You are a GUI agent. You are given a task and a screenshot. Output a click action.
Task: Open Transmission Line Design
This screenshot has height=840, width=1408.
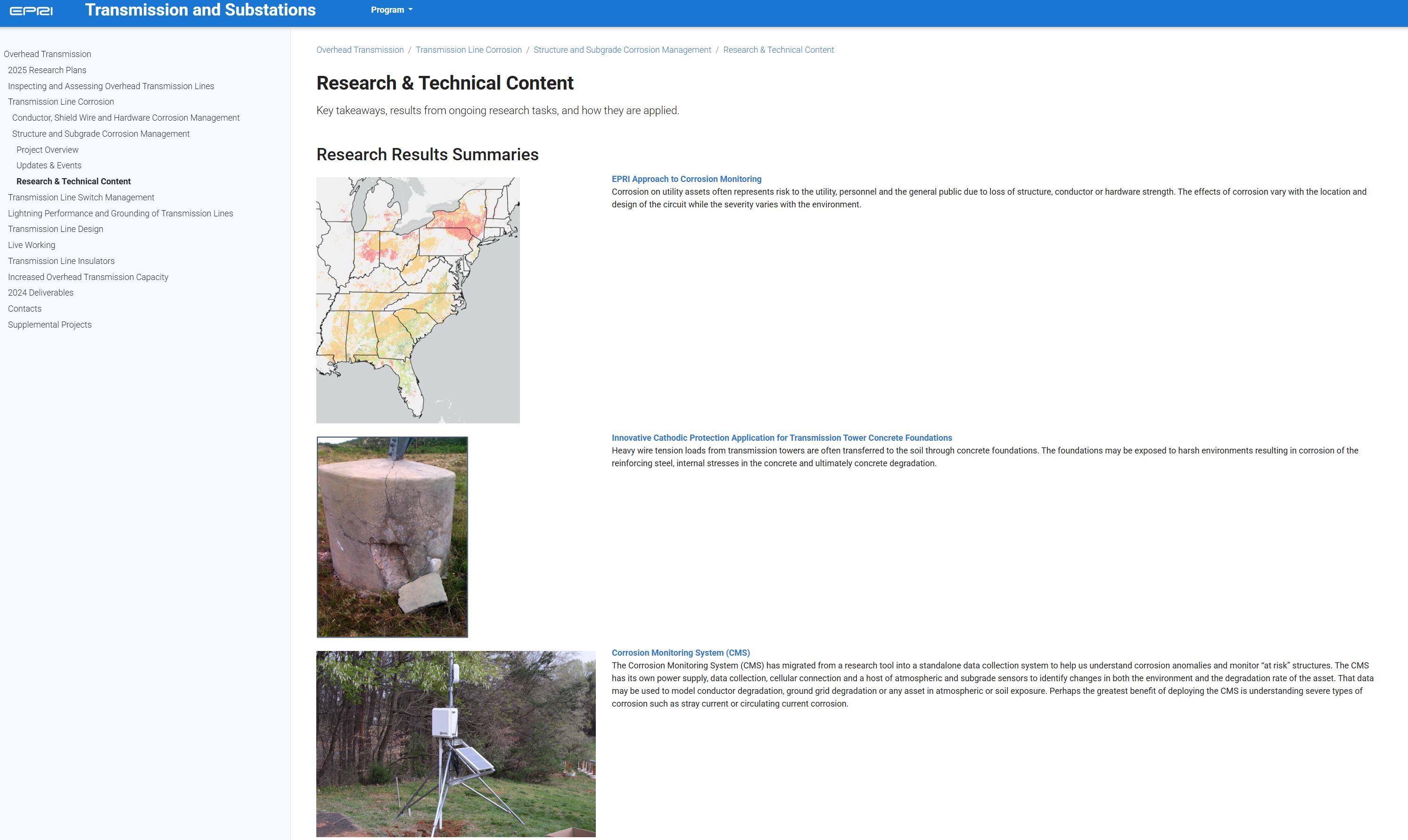[56, 229]
